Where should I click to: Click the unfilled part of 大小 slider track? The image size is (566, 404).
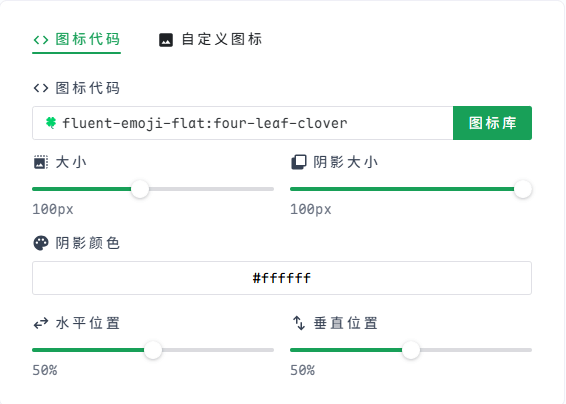point(211,189)
